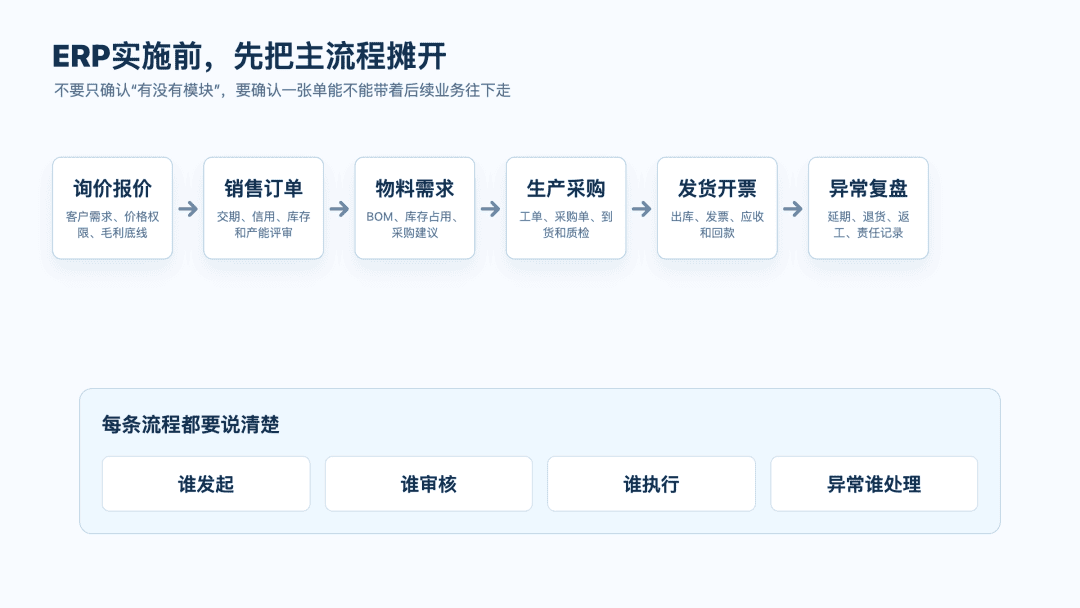1080x608 pixels.
Task: Select the 异常复盘 process card
Action: (x=868, y=208)
